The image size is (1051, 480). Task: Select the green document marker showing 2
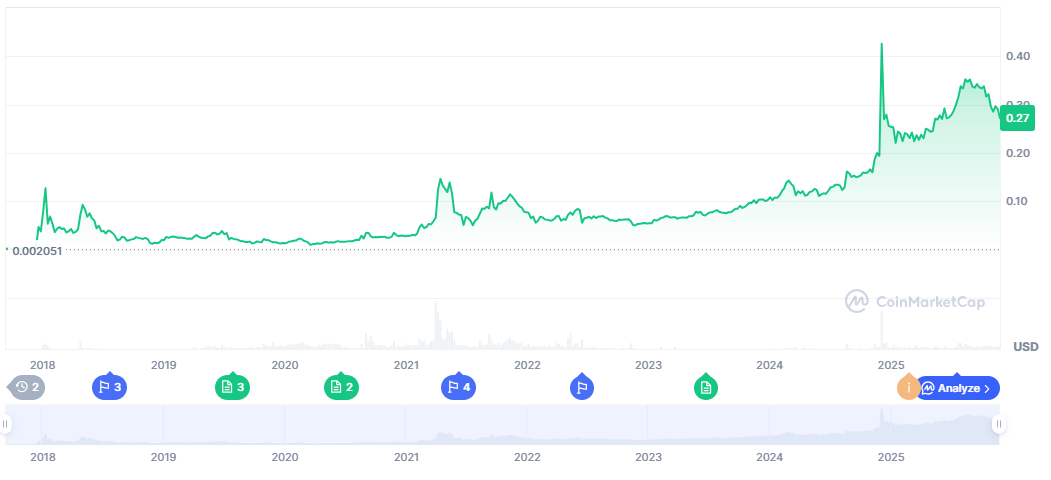[341, 388]
